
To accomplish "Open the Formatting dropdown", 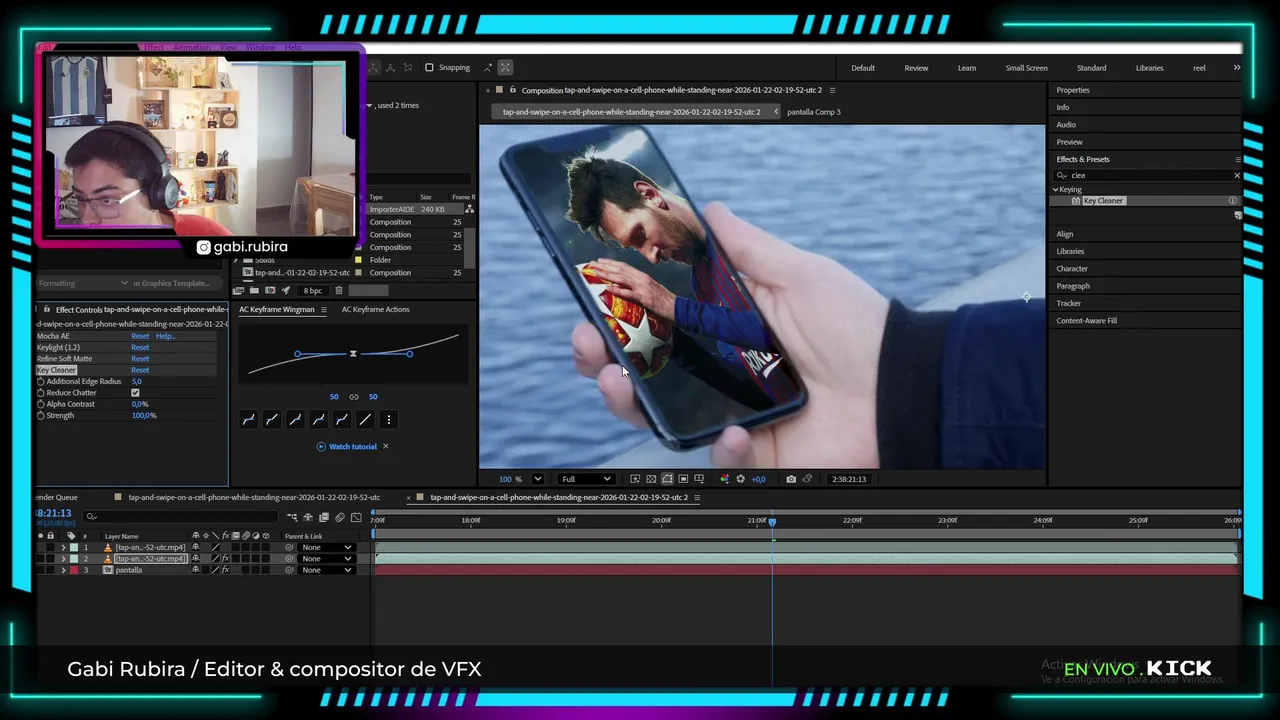I will (84, 283).
